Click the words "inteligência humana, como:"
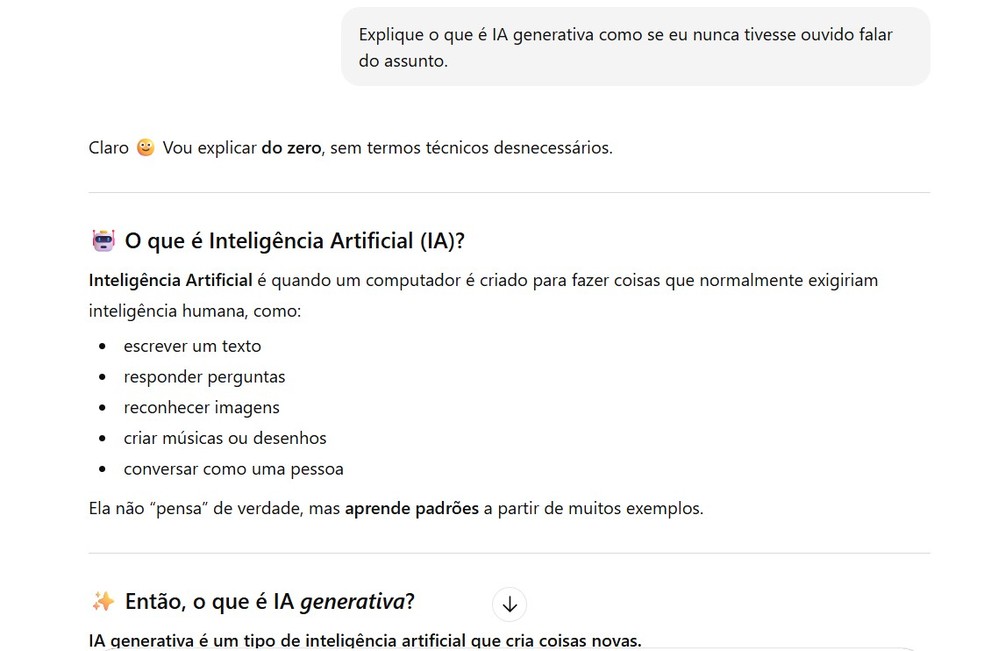This screenshot has width=984, height=651. (194, 311)
